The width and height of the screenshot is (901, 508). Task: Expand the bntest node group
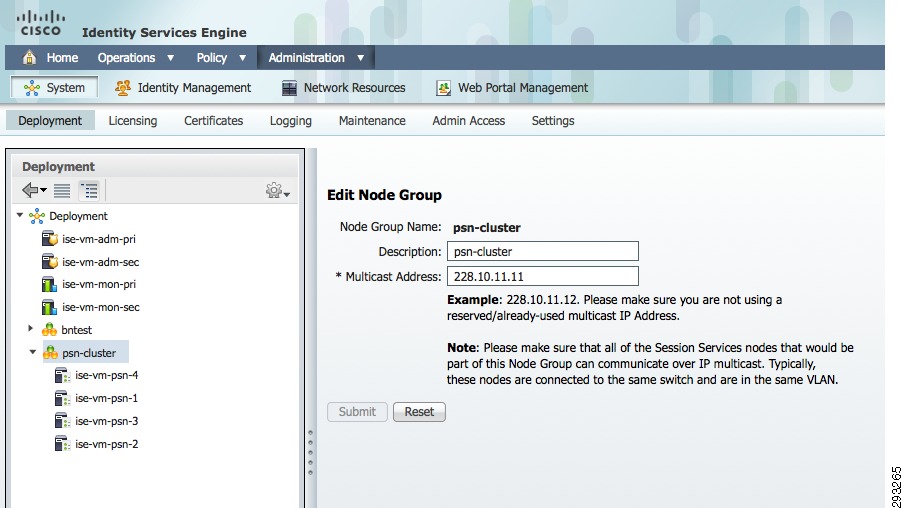coord(31,329)
